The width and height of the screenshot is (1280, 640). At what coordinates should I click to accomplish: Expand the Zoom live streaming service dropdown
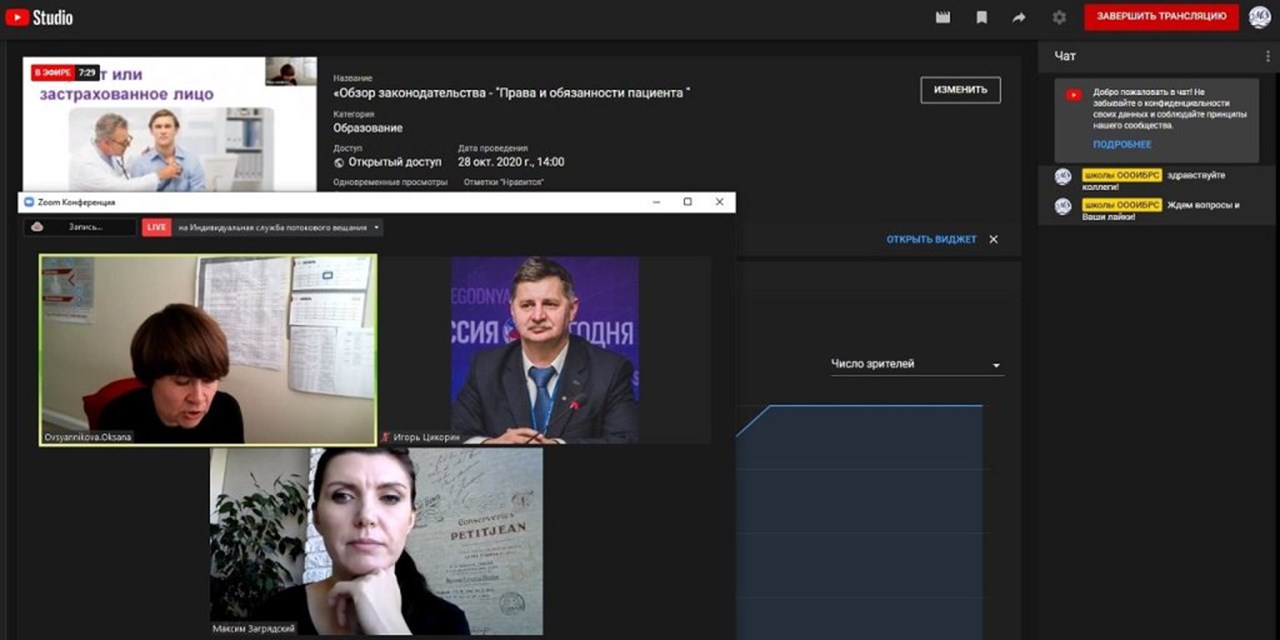tap(376, 227)
